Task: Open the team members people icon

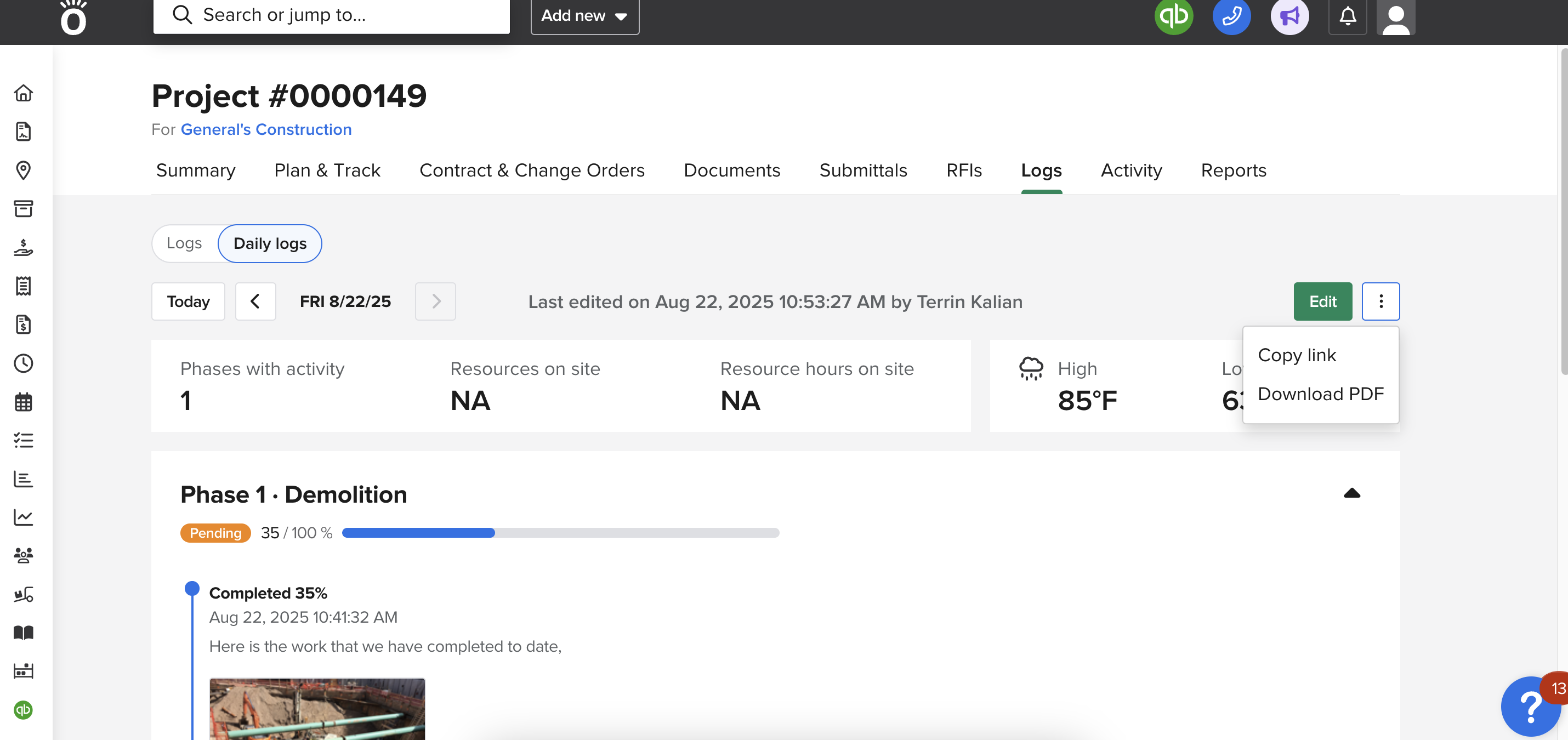Action: [x=23, y=556]
